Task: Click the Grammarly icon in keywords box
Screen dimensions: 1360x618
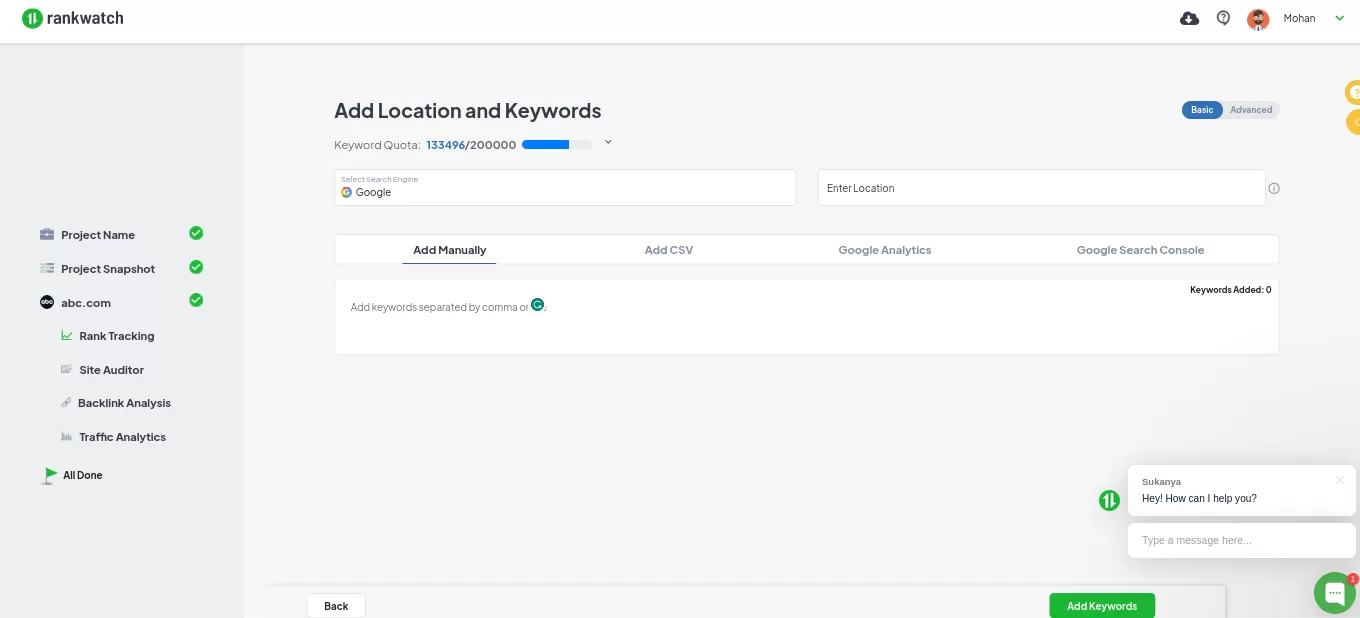Action: (538, 305)
